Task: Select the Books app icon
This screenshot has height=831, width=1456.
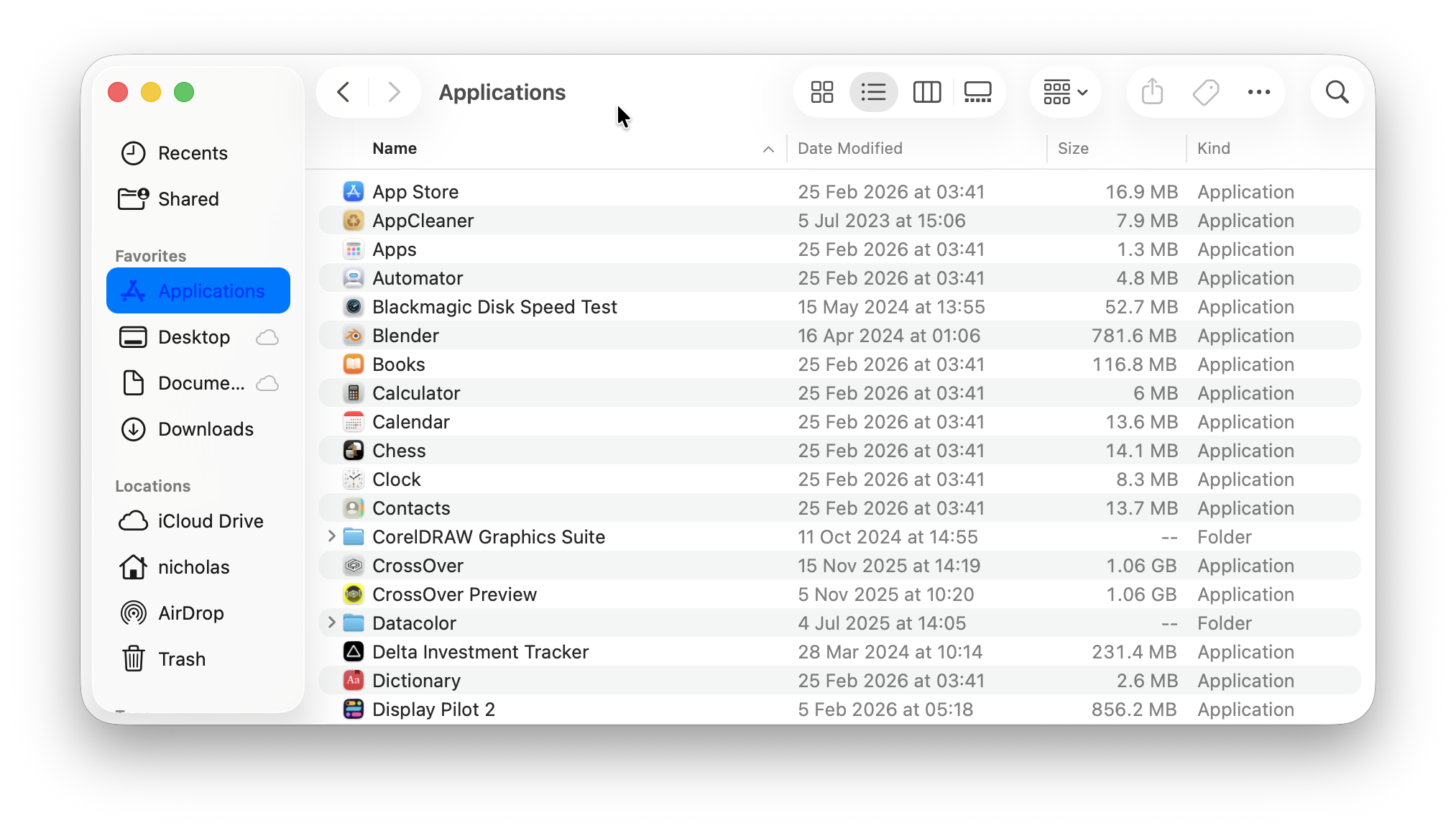Action: pyautogui.click(x=353, y=364)
